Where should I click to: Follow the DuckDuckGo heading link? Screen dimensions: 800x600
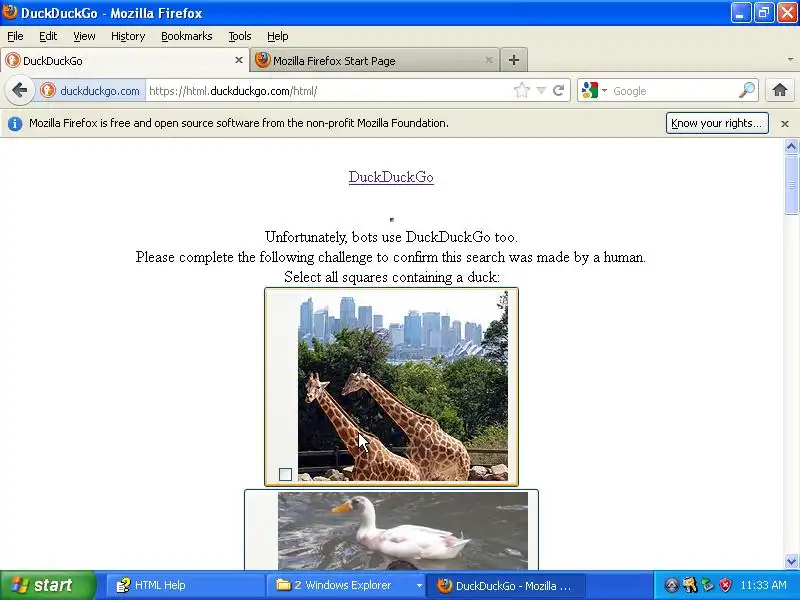(391, 177)
